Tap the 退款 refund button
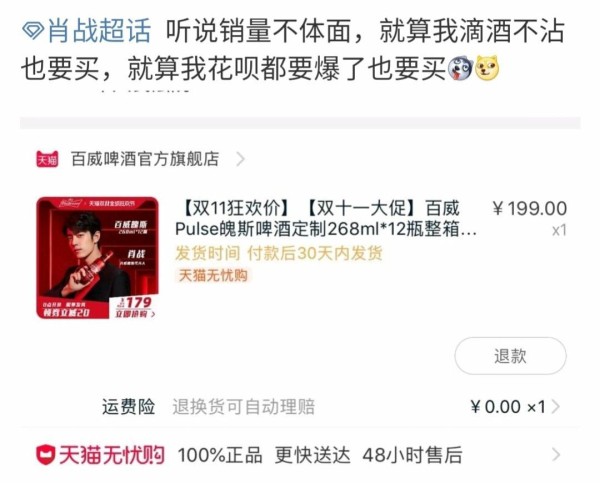Image resolution: width=600 pixels, height=483 pixels. pos(510,356)
